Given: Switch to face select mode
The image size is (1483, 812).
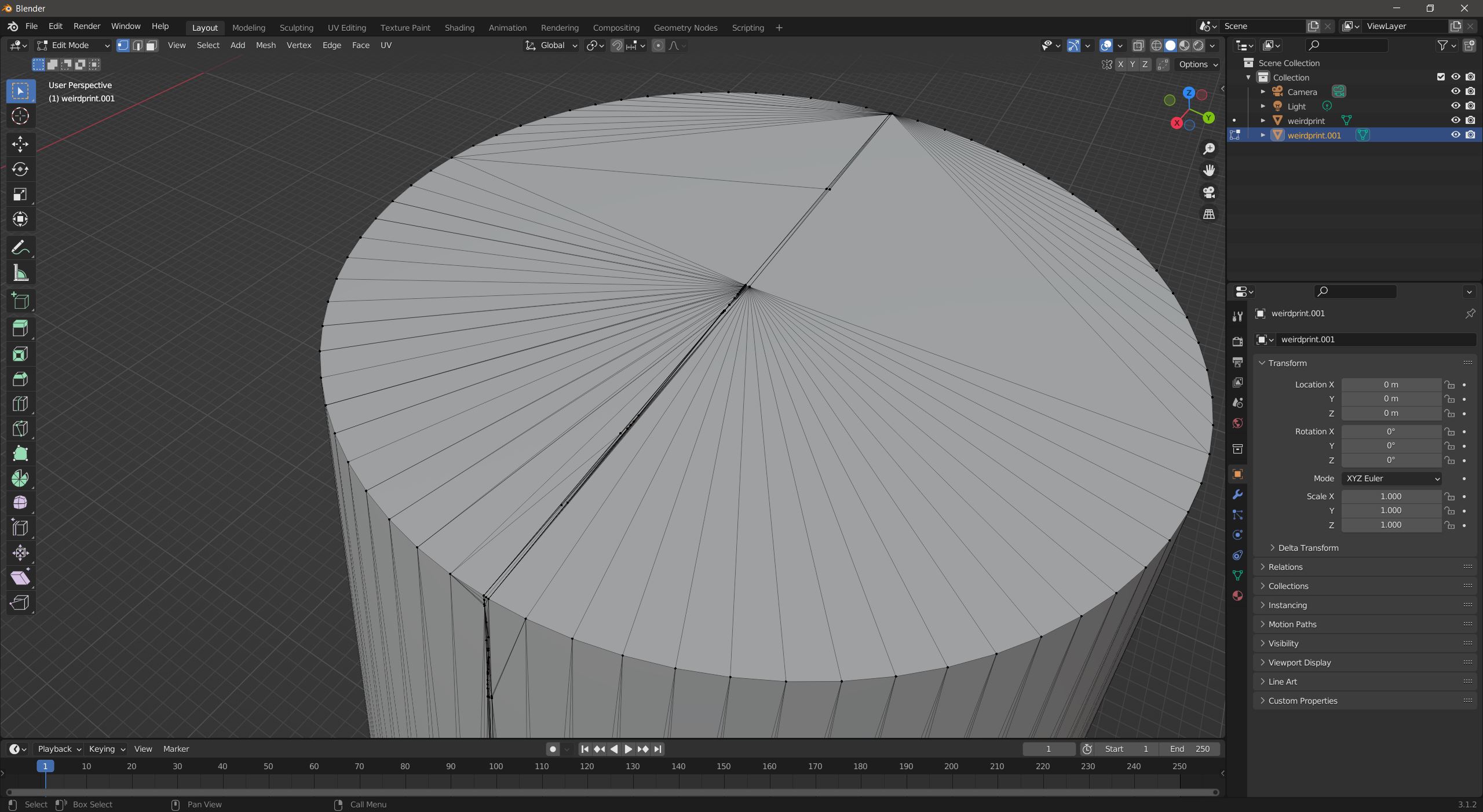Looking at the screenshot, I should click(x=151, y=45).
